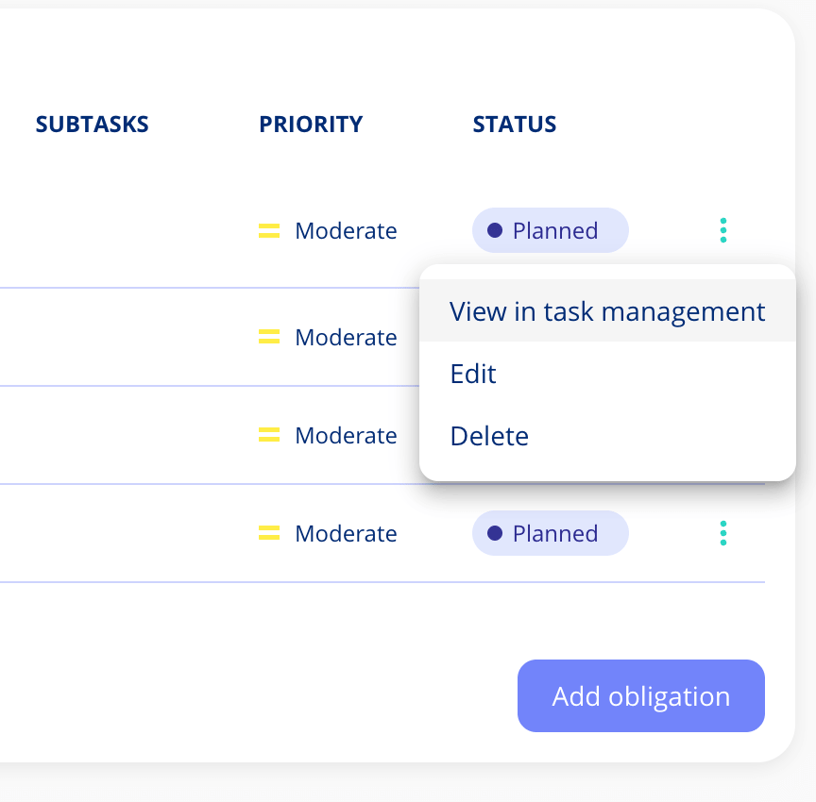Image resolution: width=816 pixels, height=802 pixels.
Task: Click the yellow priority icon in the fourth row
Action: [x=269, y=533]
